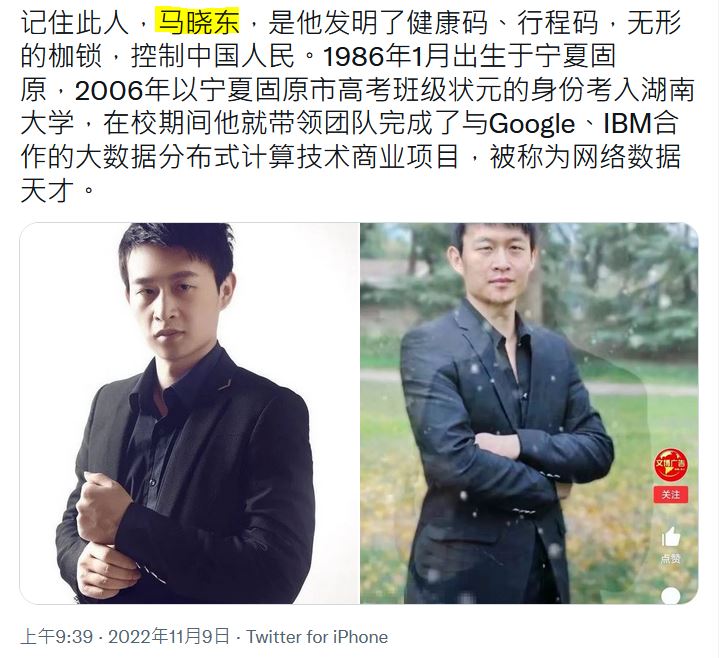Click the 2006年 text in the tweet
The width and height of the screenshot is (727, 658).
point(122,90)
